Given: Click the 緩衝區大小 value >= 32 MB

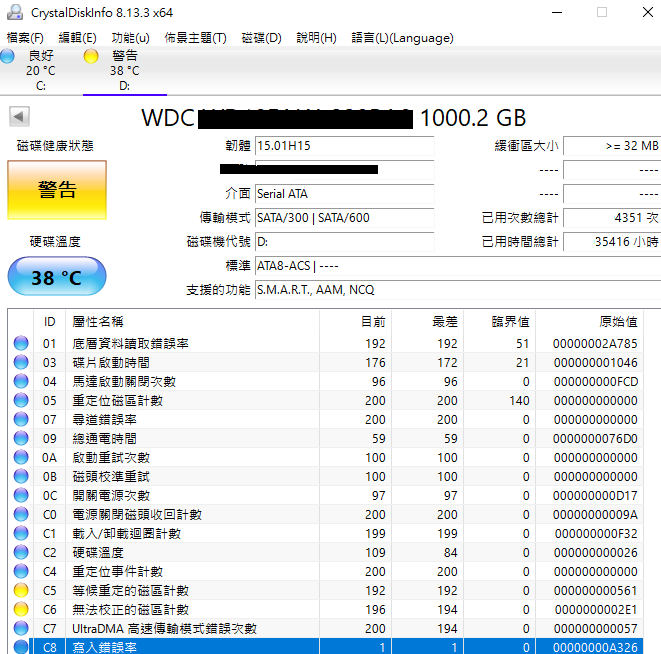Looking at the screenshot, I should tap(612, 146).
